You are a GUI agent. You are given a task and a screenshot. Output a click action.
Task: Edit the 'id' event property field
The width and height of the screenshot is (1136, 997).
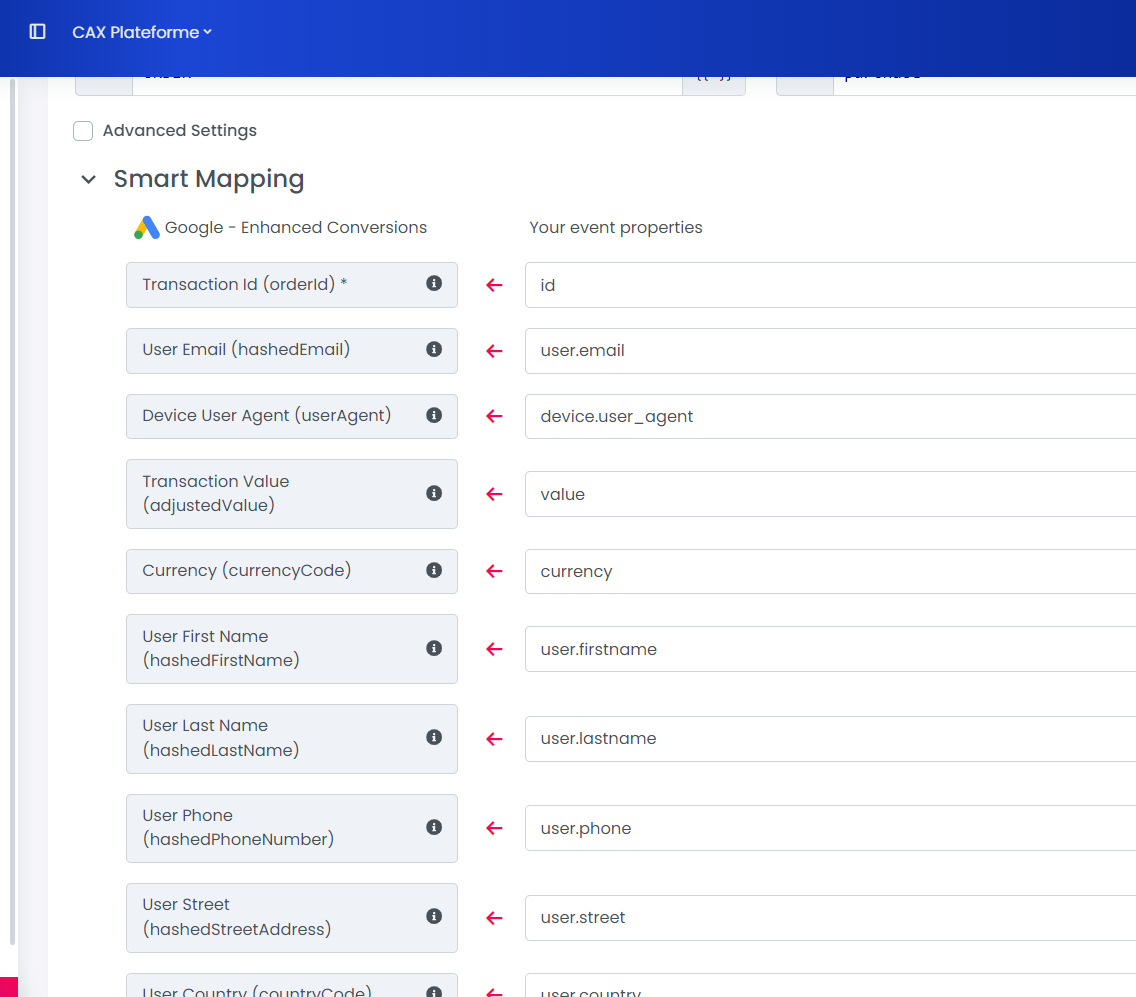(830, 286)
